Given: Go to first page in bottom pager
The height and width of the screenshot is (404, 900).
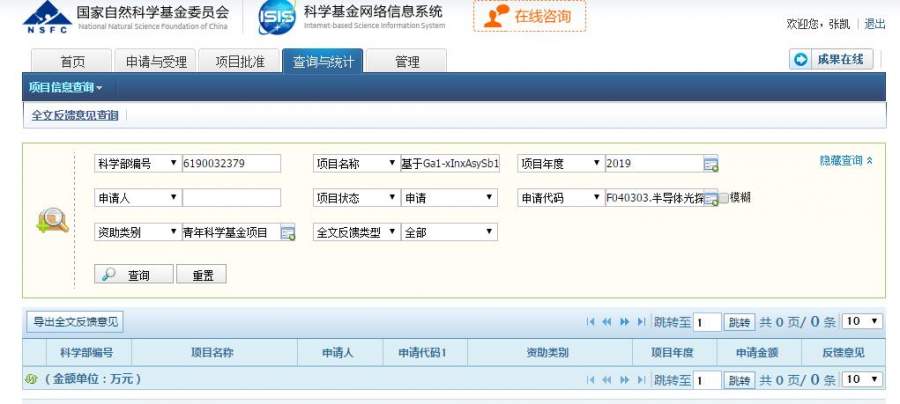Looking at the screenshot, I should 590,380.
